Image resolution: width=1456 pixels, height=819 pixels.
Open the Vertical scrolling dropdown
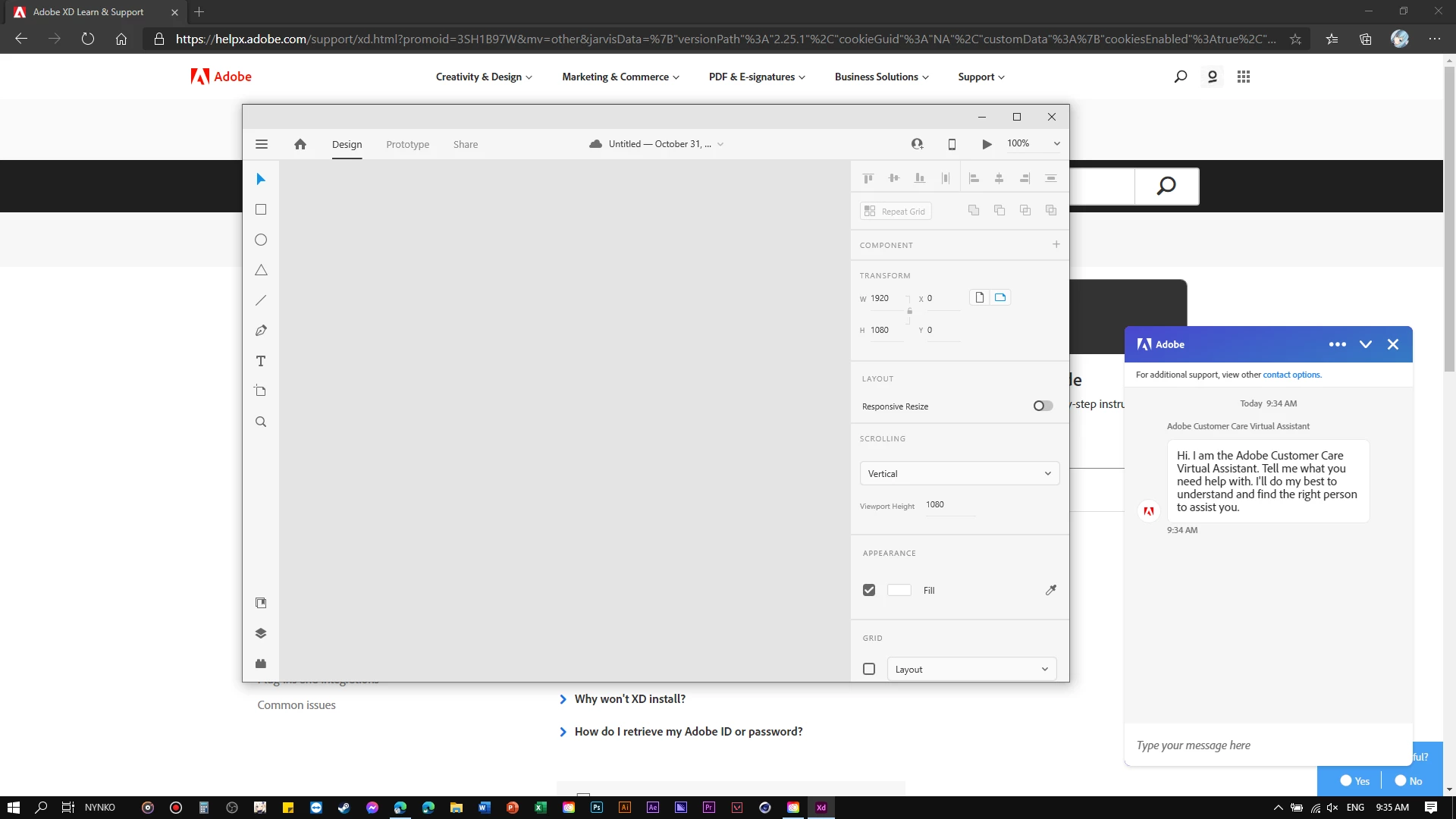tap(959, 473)
